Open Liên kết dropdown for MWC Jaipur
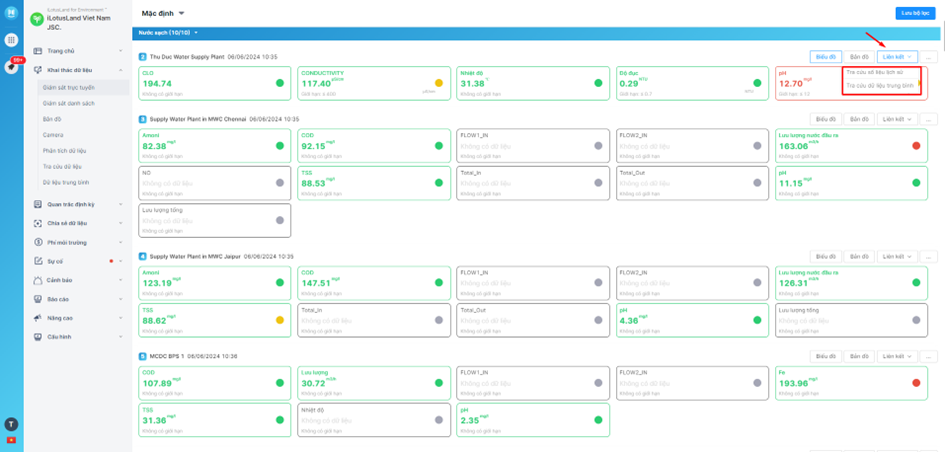945x452 pixels. click(897, 256)
